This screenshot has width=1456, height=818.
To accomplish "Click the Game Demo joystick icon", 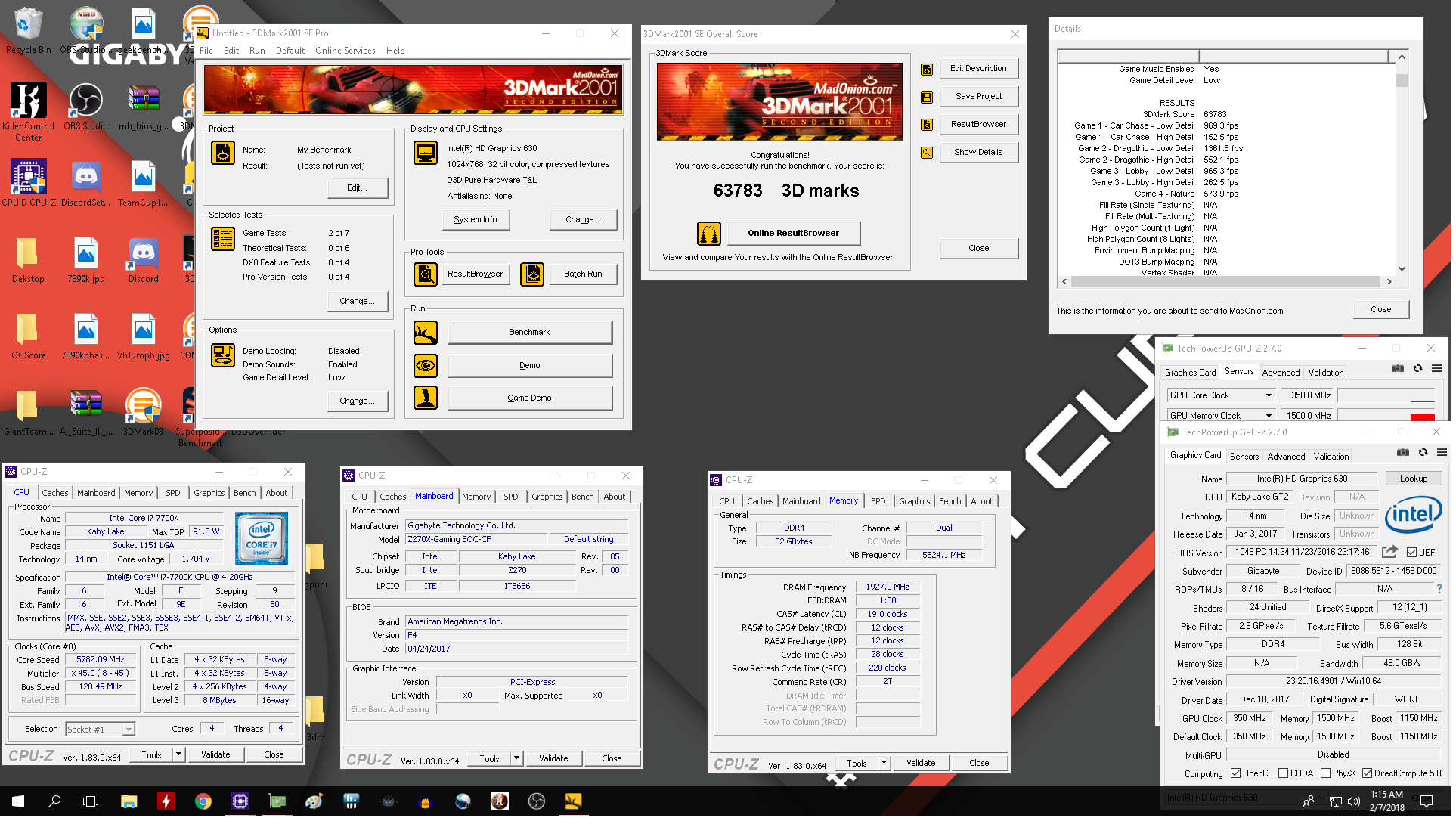I will tap(426, 398).
